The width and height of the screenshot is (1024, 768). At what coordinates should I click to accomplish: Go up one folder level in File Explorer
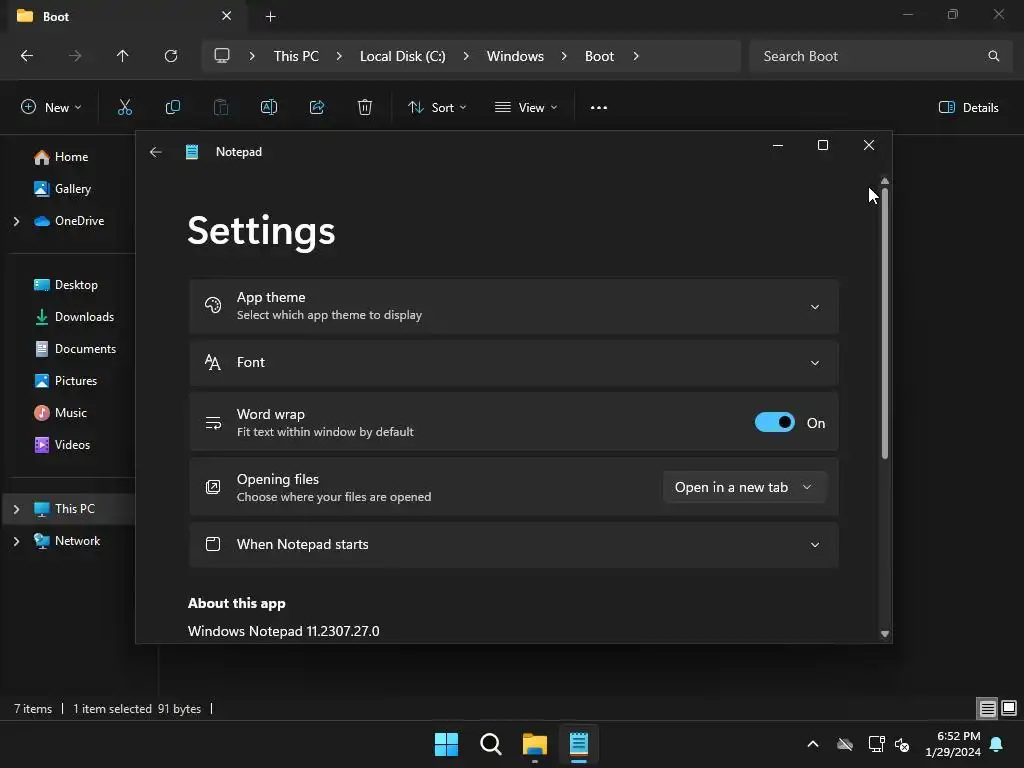tap(123, 56)
